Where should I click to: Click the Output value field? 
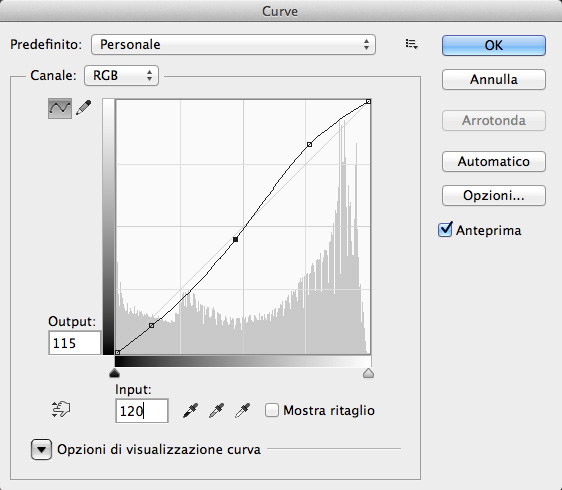click(x=75, y=343)
